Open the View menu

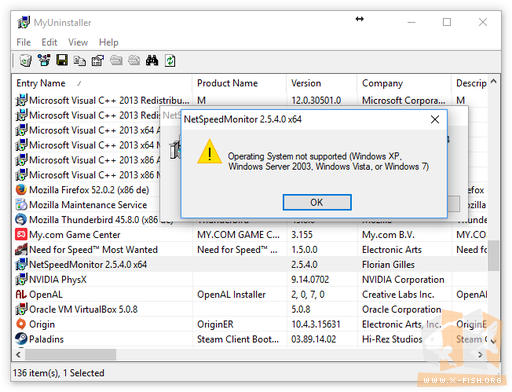[78, 42]
